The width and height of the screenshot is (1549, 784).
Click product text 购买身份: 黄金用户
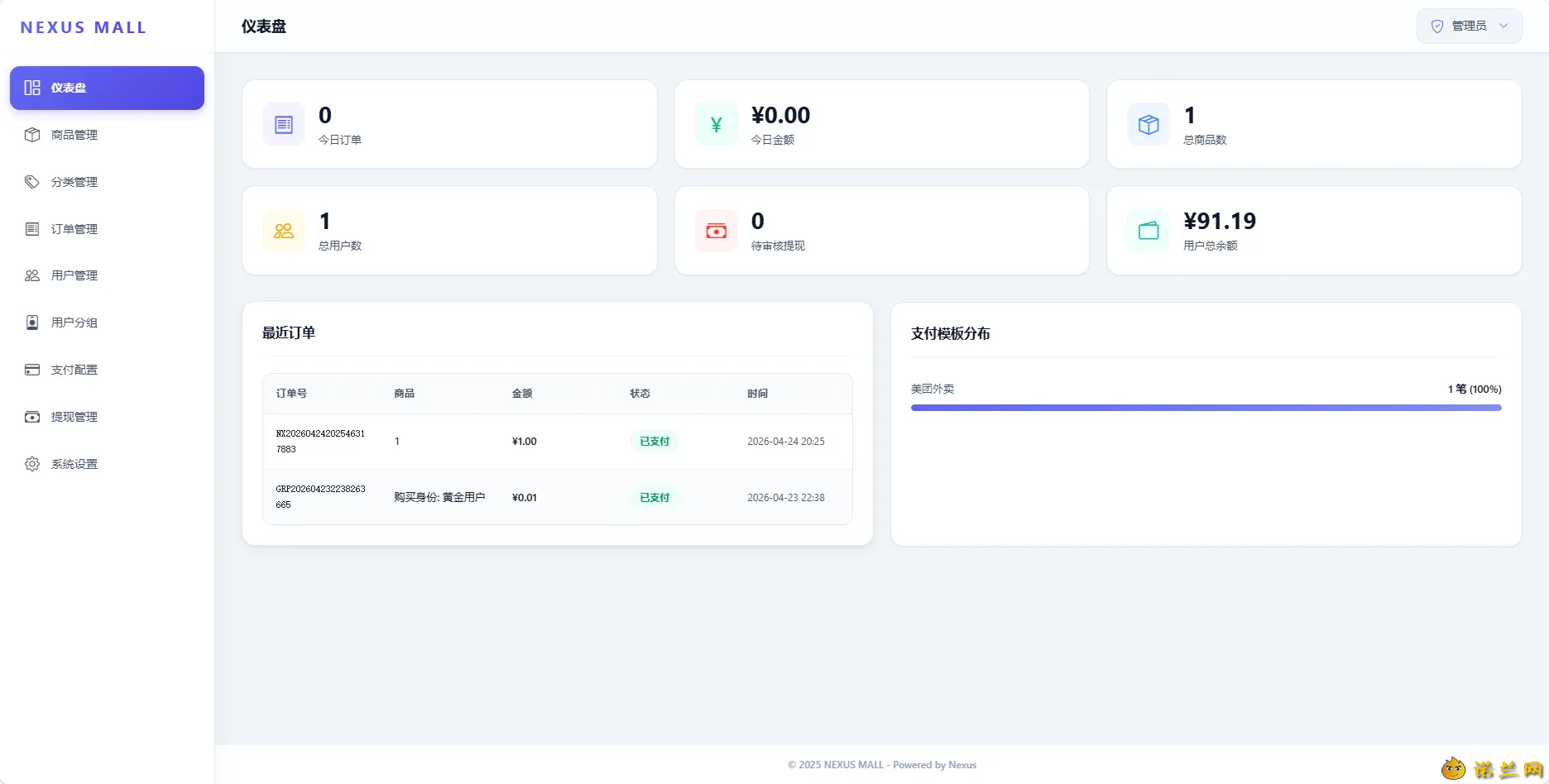pyautogui.click(x=439, y=497)
